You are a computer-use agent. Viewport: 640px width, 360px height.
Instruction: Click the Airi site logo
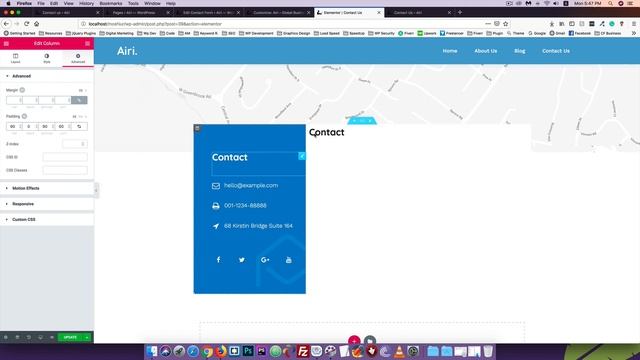coord(127,51)
